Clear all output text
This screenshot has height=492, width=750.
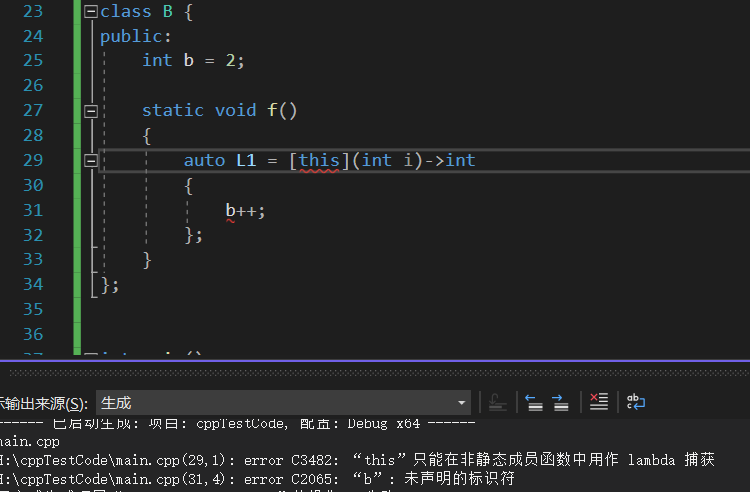tap(598, 402)
